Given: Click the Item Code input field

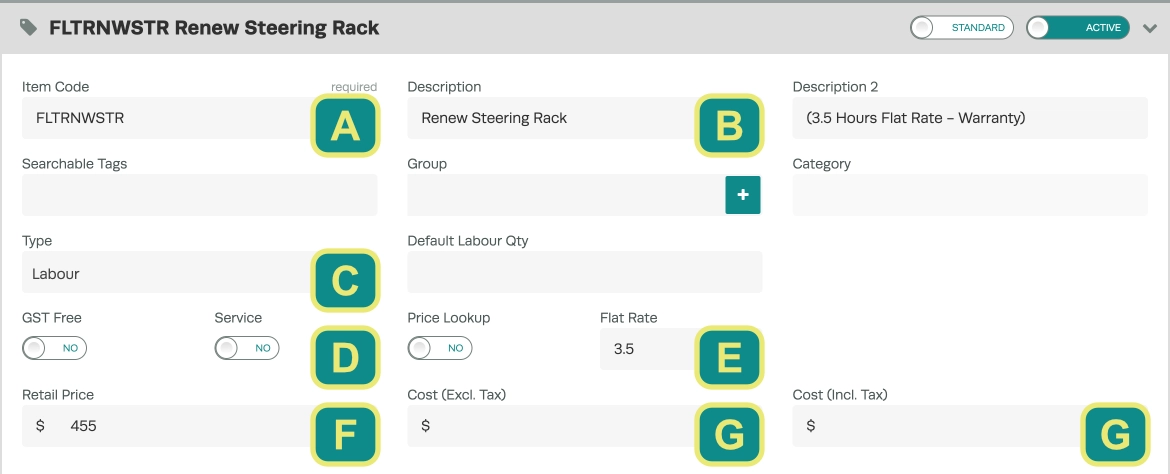Looking at the screenshot, I should point(199,118).
